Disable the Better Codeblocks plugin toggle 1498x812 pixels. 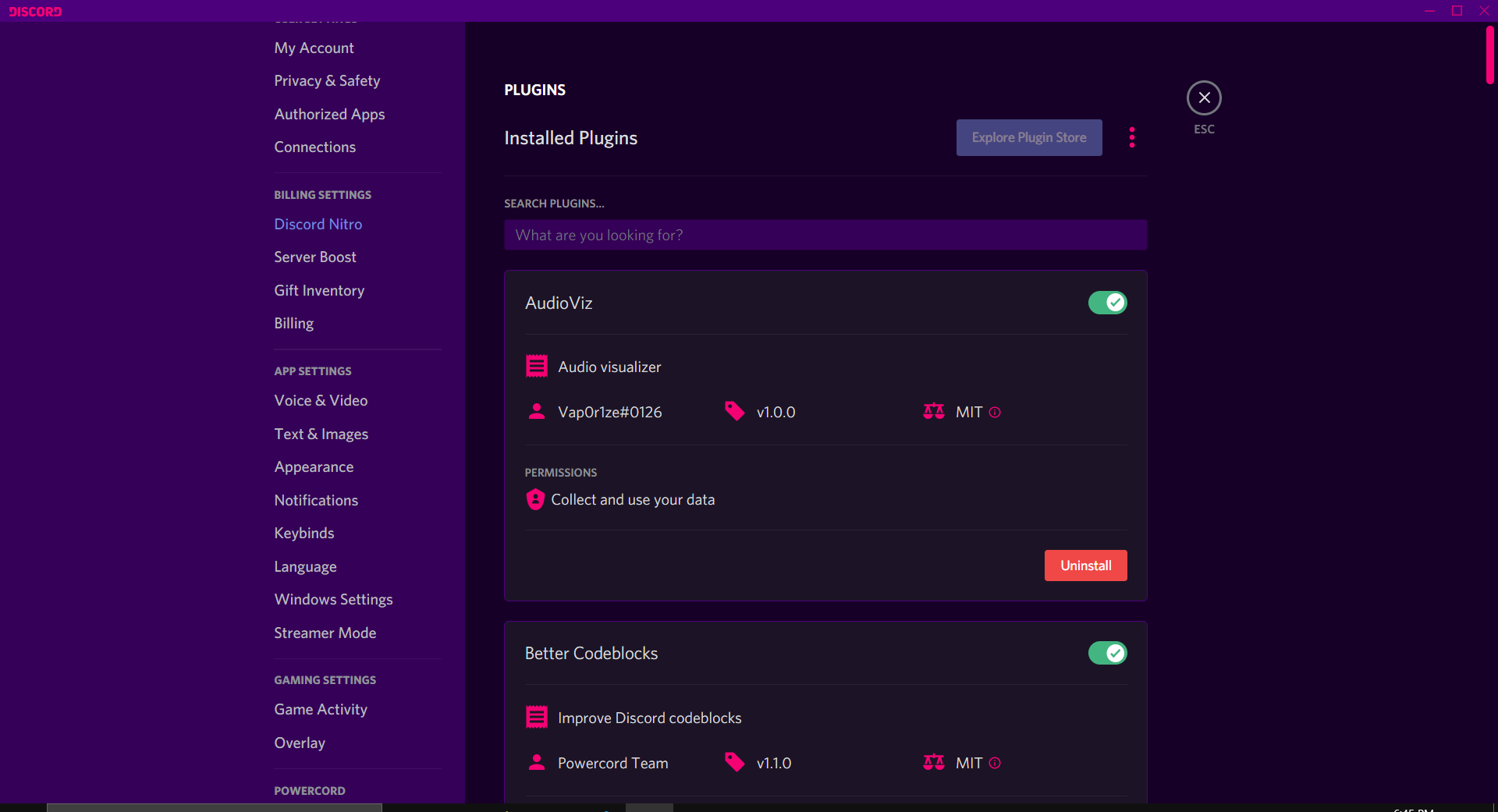pyautogui.click(x=1107, y=653)
